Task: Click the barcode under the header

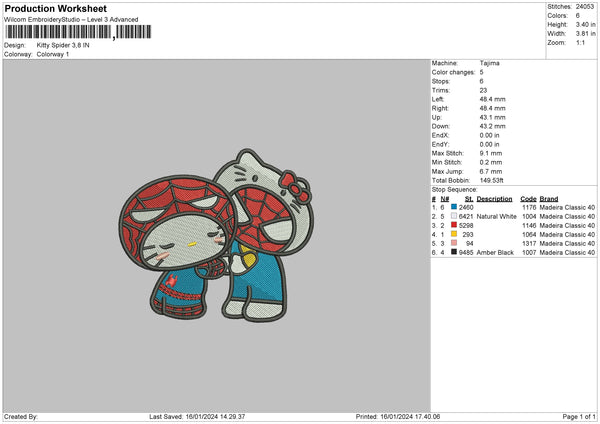Action: 78,32
